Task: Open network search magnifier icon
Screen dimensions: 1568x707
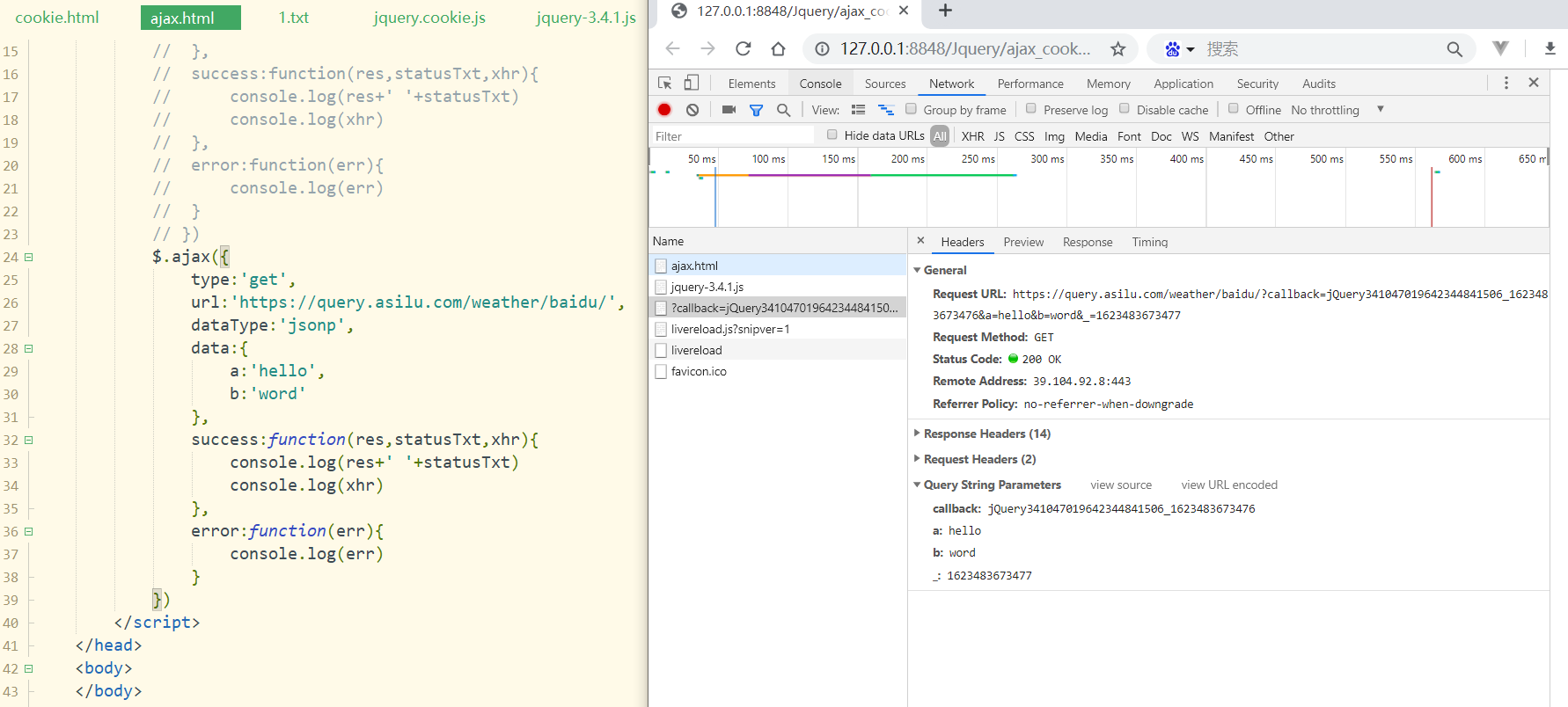Action: point(783,110)
